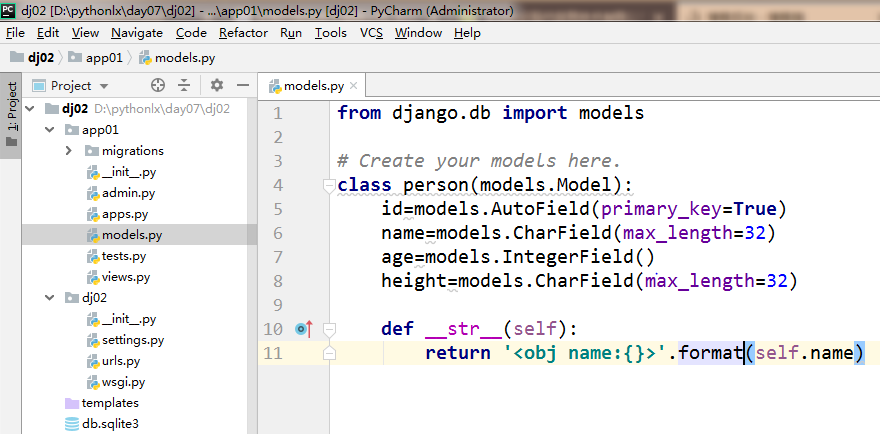Open the View menu
880x434 pixels.
point(85,33)
